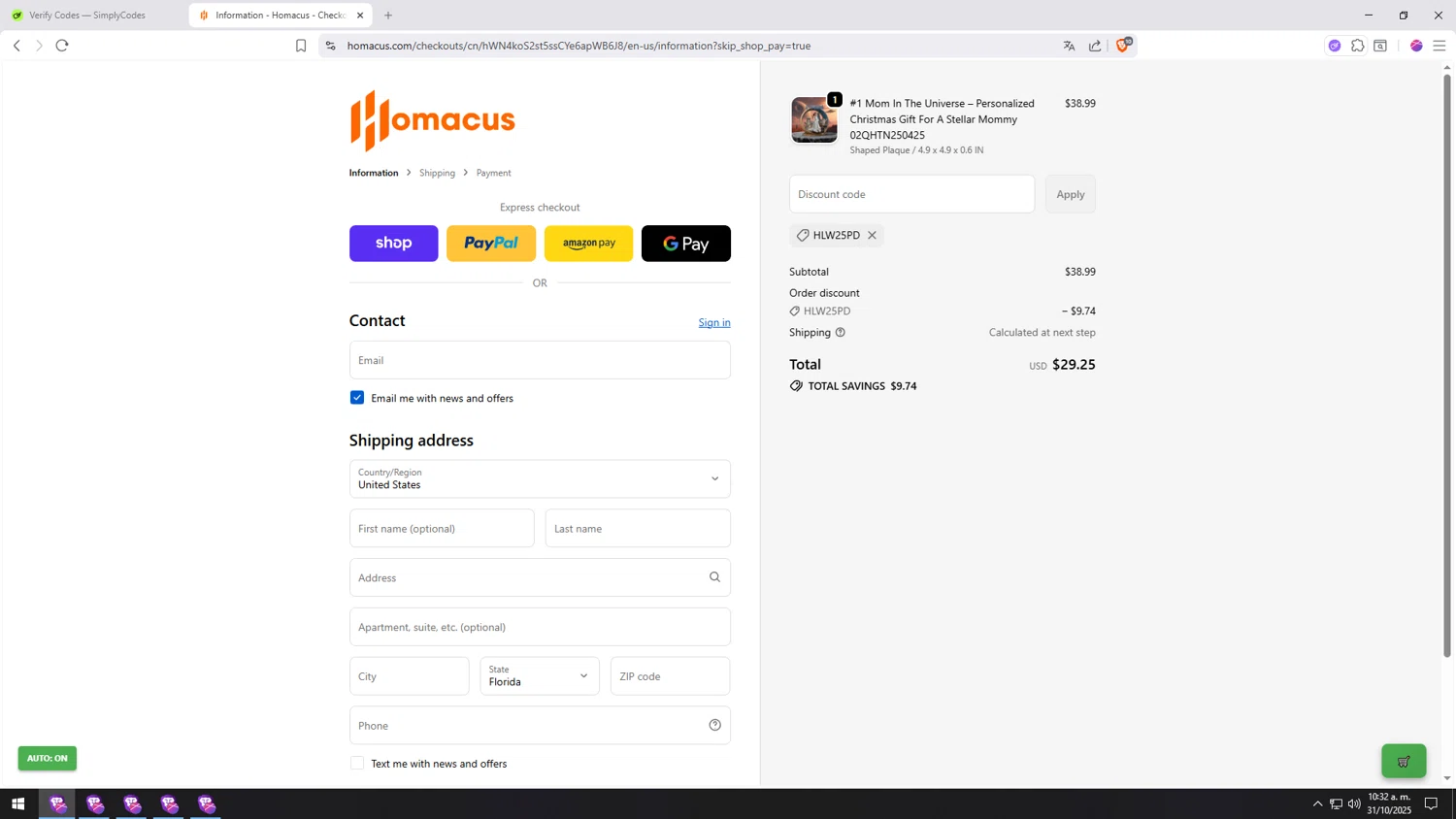Click the Apply discount button
The height and width of the screenshot is (819, 1456).
[1071, 194]
